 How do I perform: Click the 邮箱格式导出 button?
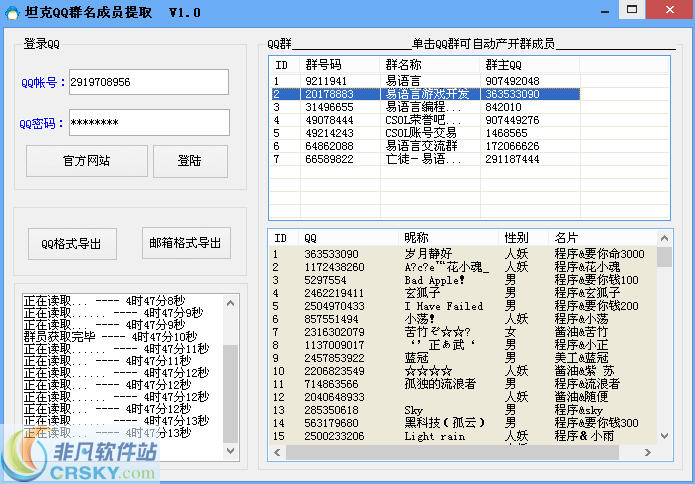coord(186,243)
